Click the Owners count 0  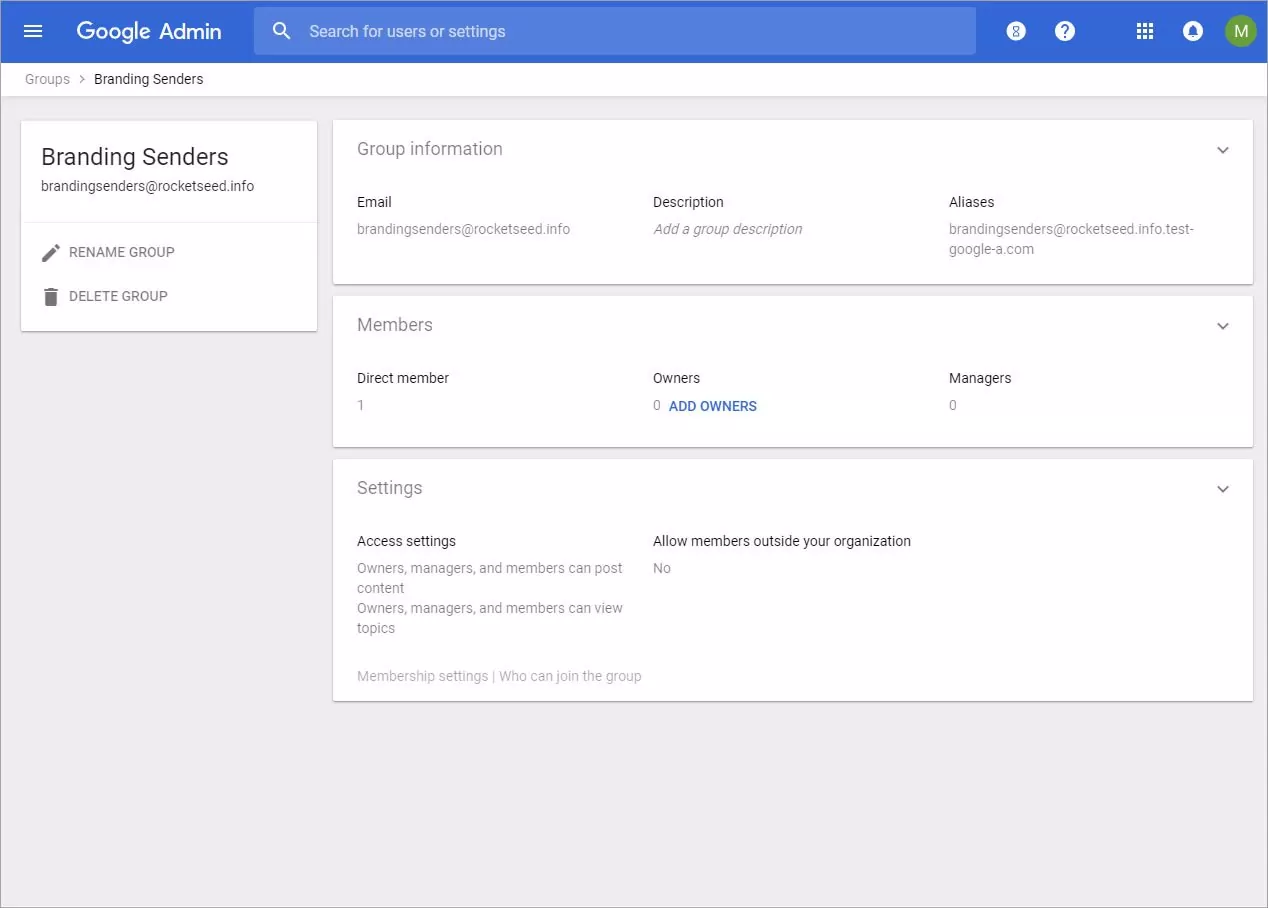coord(657,405)
